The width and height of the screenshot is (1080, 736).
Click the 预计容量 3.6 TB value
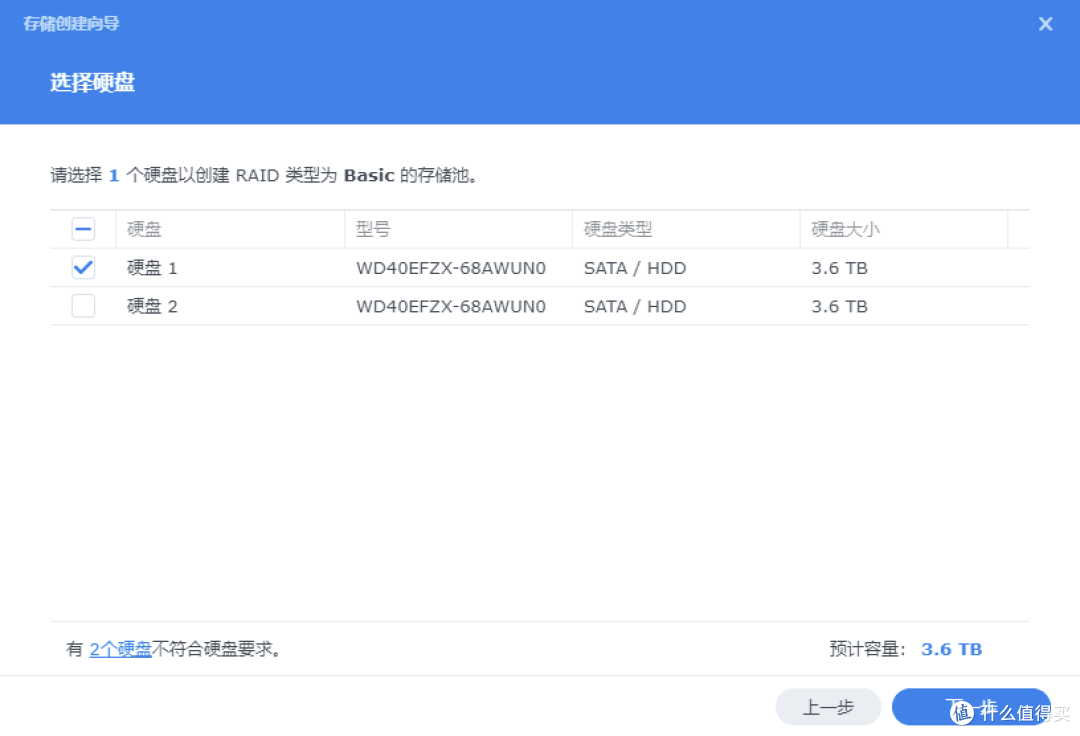(951, 649)
